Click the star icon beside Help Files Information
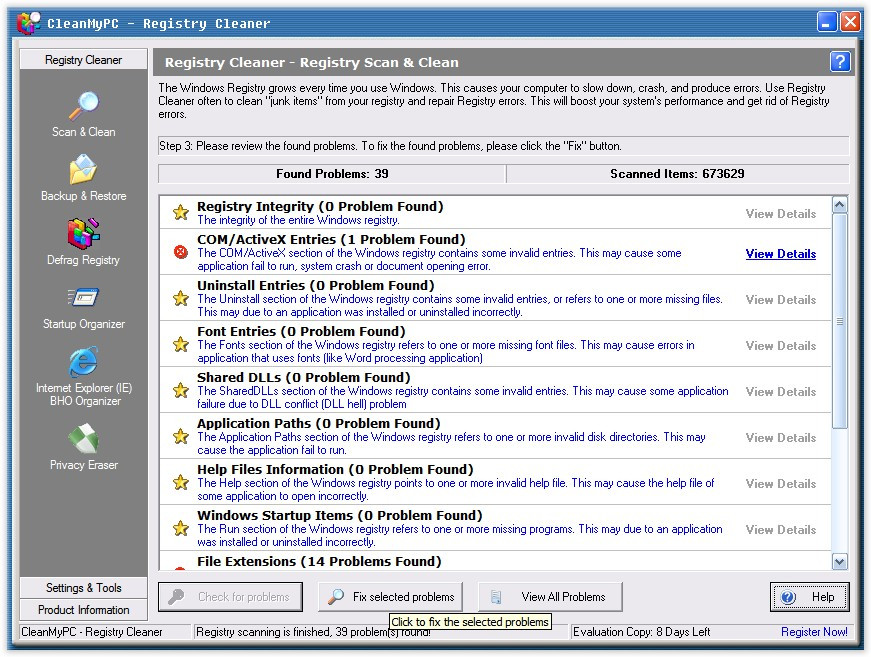This screenshot has width=871, height=657. coord(181,483)
